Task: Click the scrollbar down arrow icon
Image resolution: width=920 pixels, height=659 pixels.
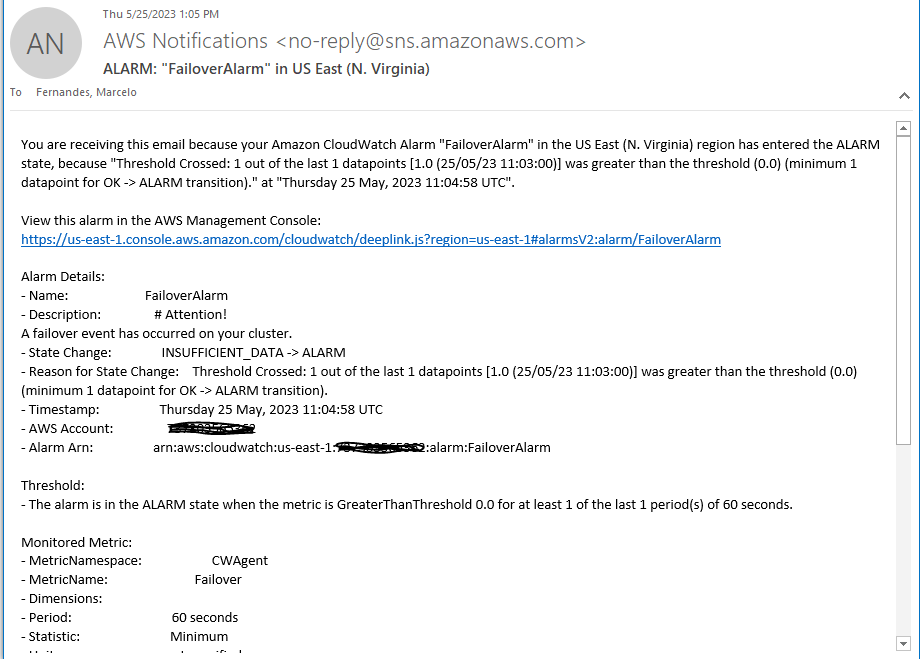Action: pyautogui.click(x=904, y=645)
